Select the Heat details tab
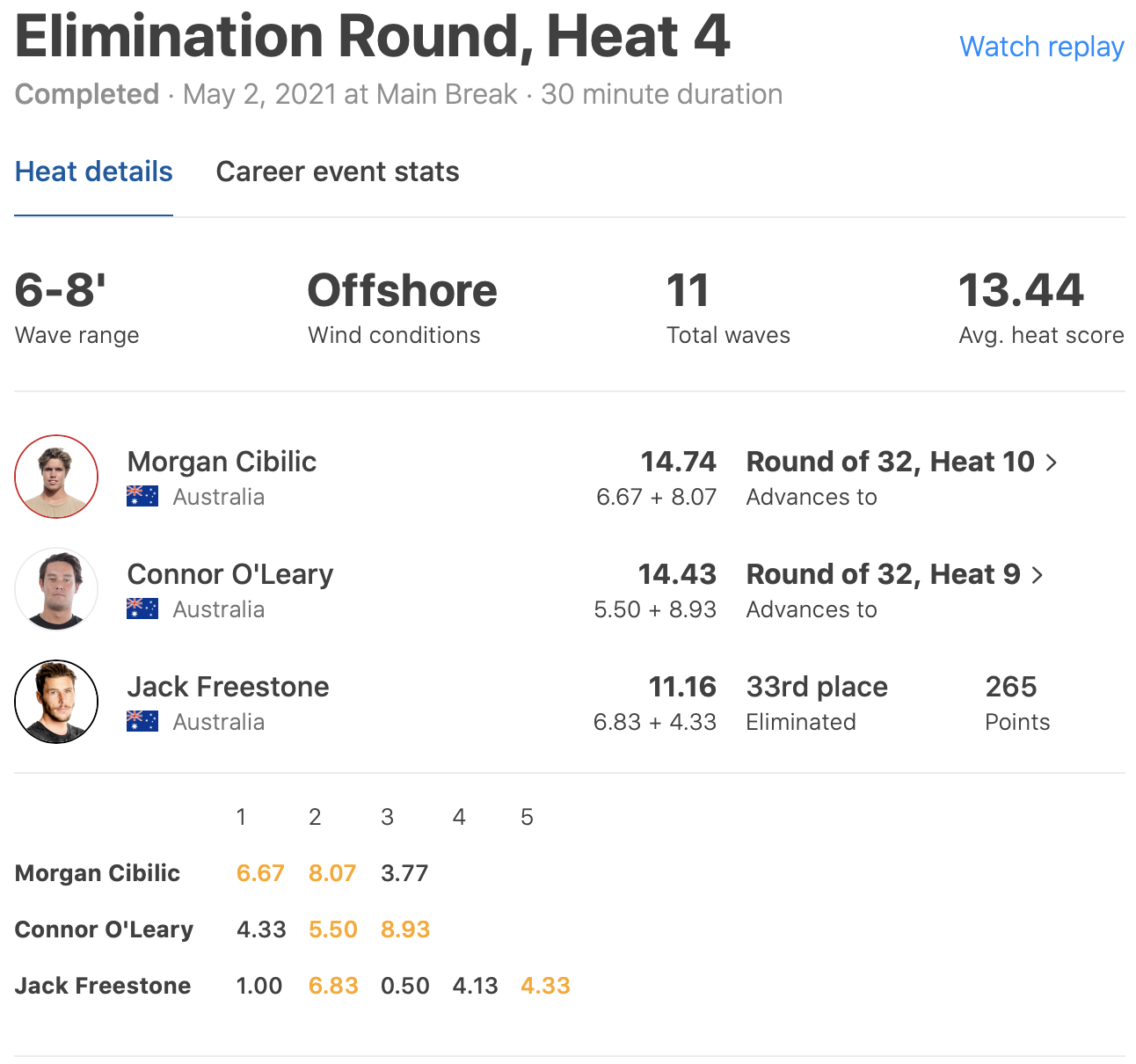This screenshot has height=1064, width=1136. [94, 171]
